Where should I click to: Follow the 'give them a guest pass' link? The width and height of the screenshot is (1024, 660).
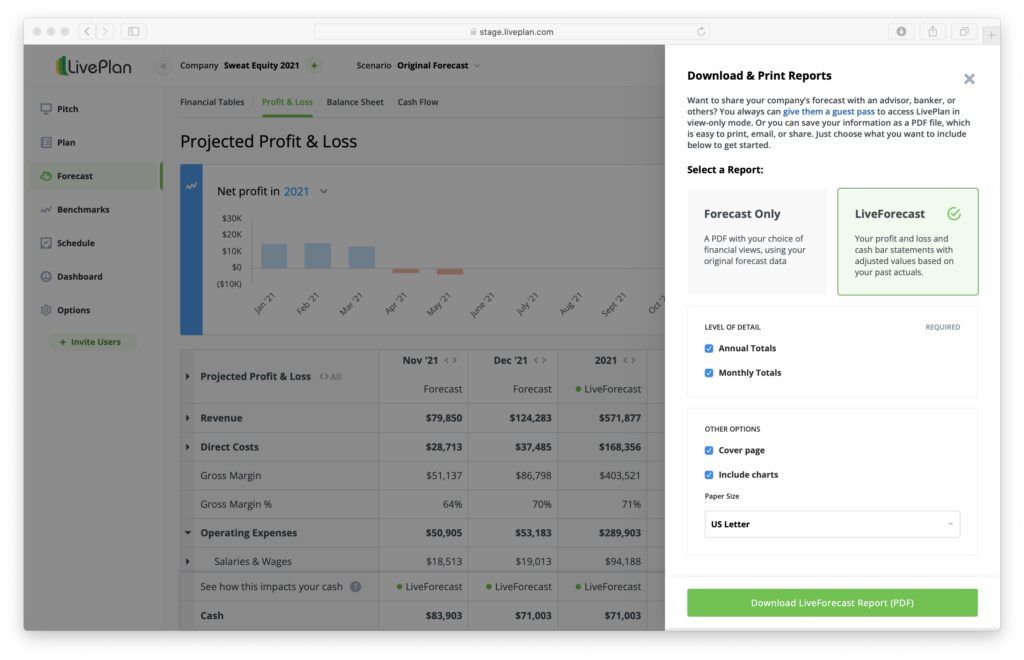tap(828, 112)
